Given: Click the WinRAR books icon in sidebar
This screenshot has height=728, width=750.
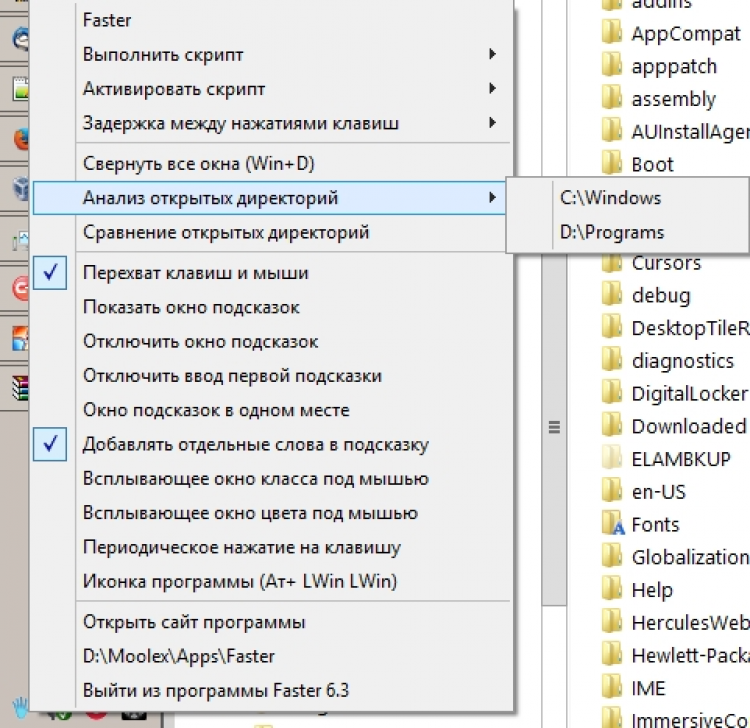Looking at the screenshot, I should (x=21, y=387).
